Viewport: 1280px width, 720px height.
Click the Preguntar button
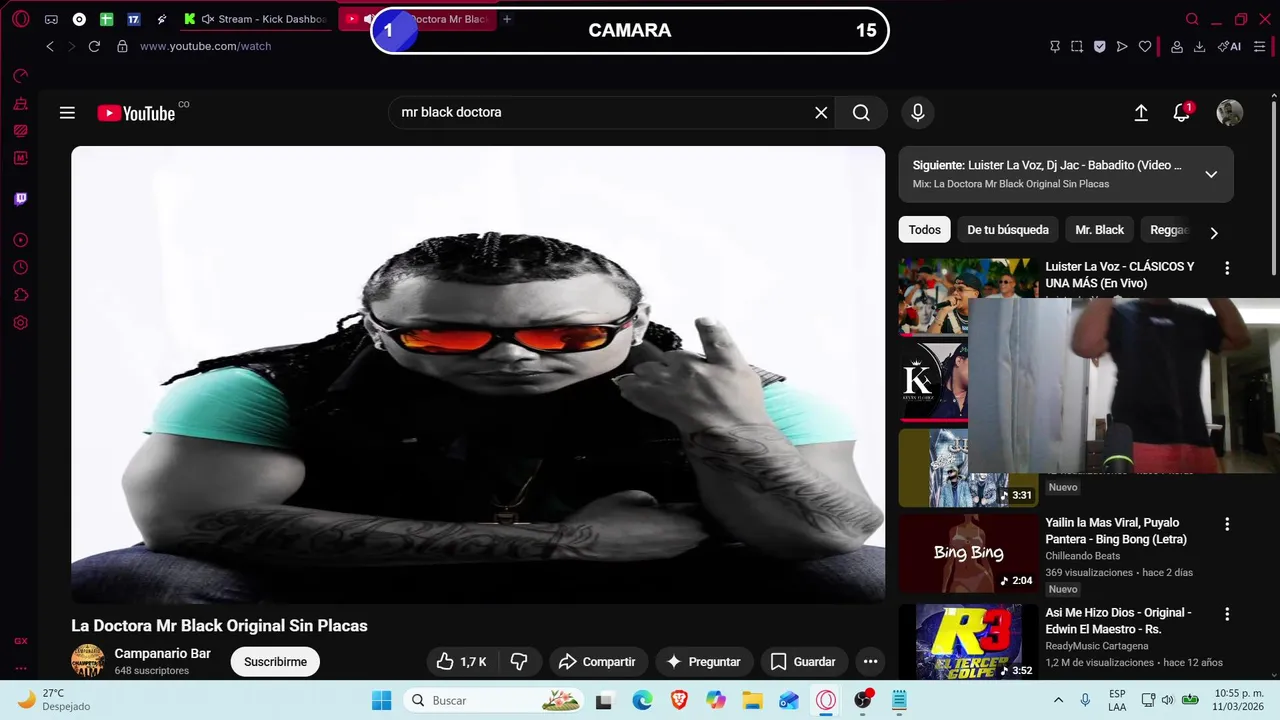pos(703,662)
